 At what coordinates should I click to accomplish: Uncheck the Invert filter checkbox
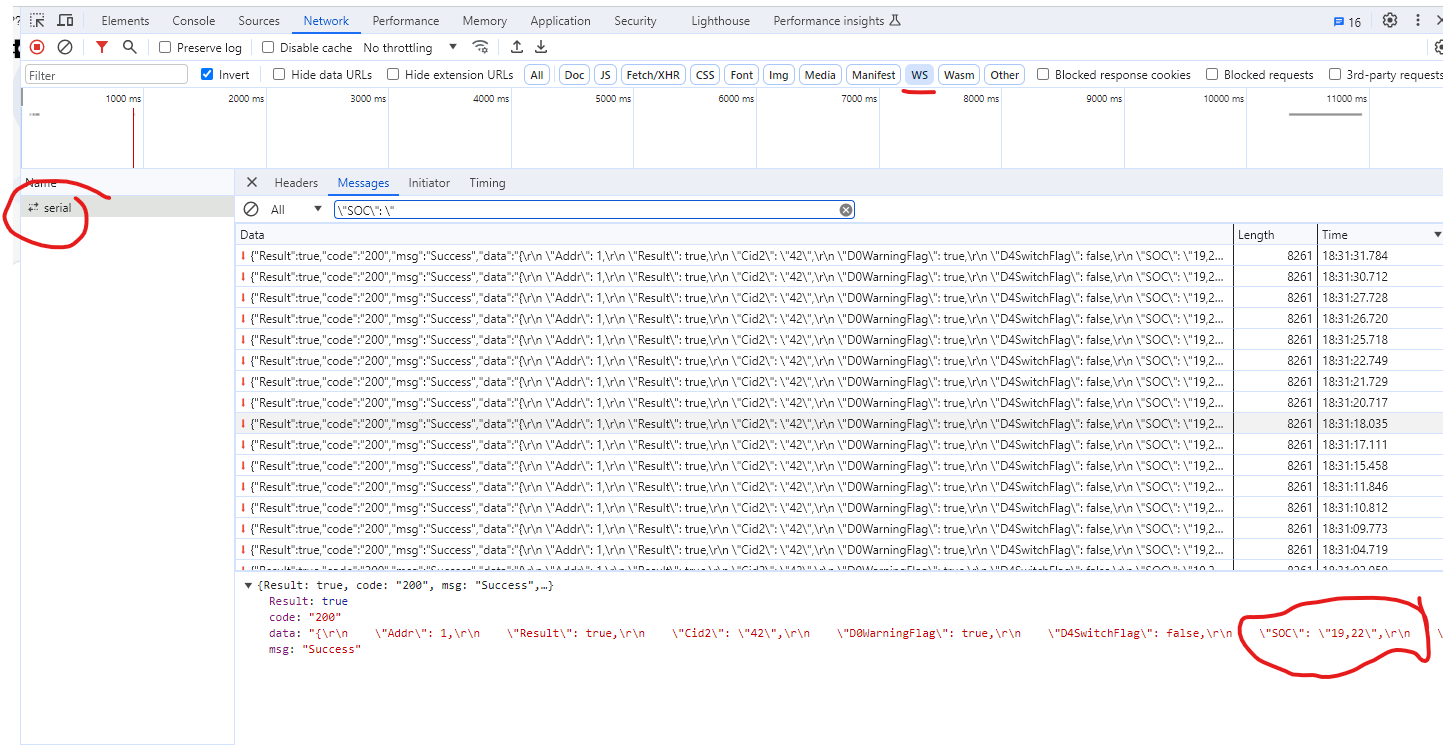pyautogui.click(x=207, y=75)
